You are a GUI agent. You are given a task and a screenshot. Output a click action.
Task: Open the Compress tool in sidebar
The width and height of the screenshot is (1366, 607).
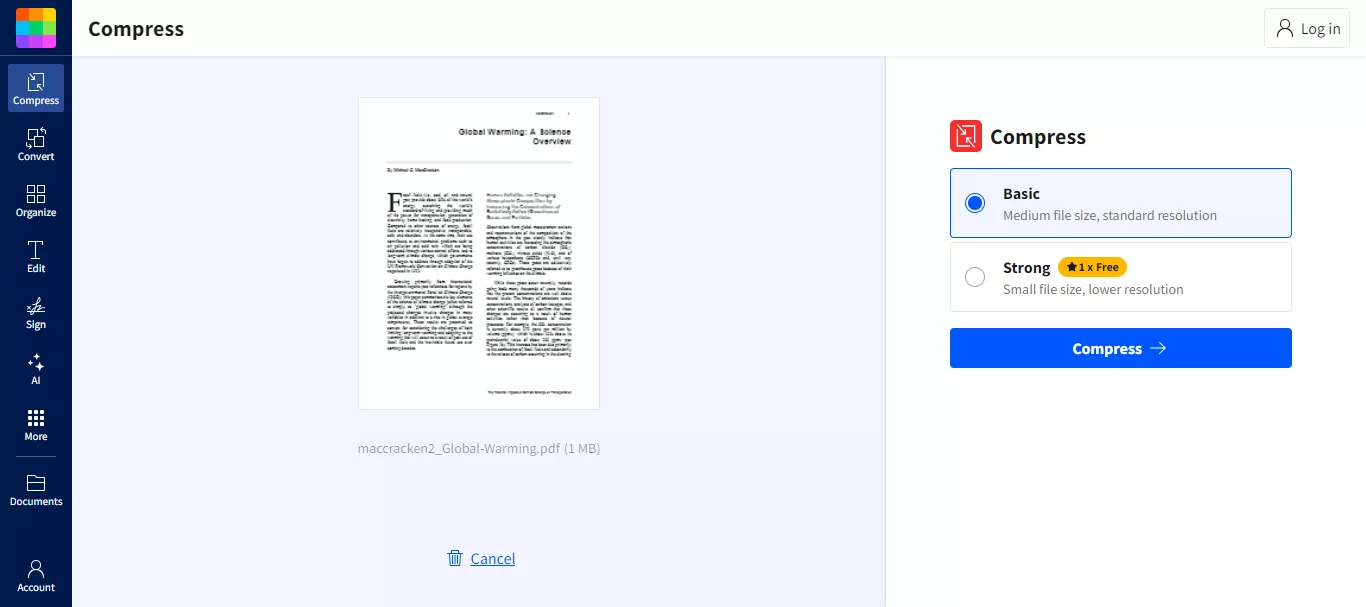click(36, 88)
